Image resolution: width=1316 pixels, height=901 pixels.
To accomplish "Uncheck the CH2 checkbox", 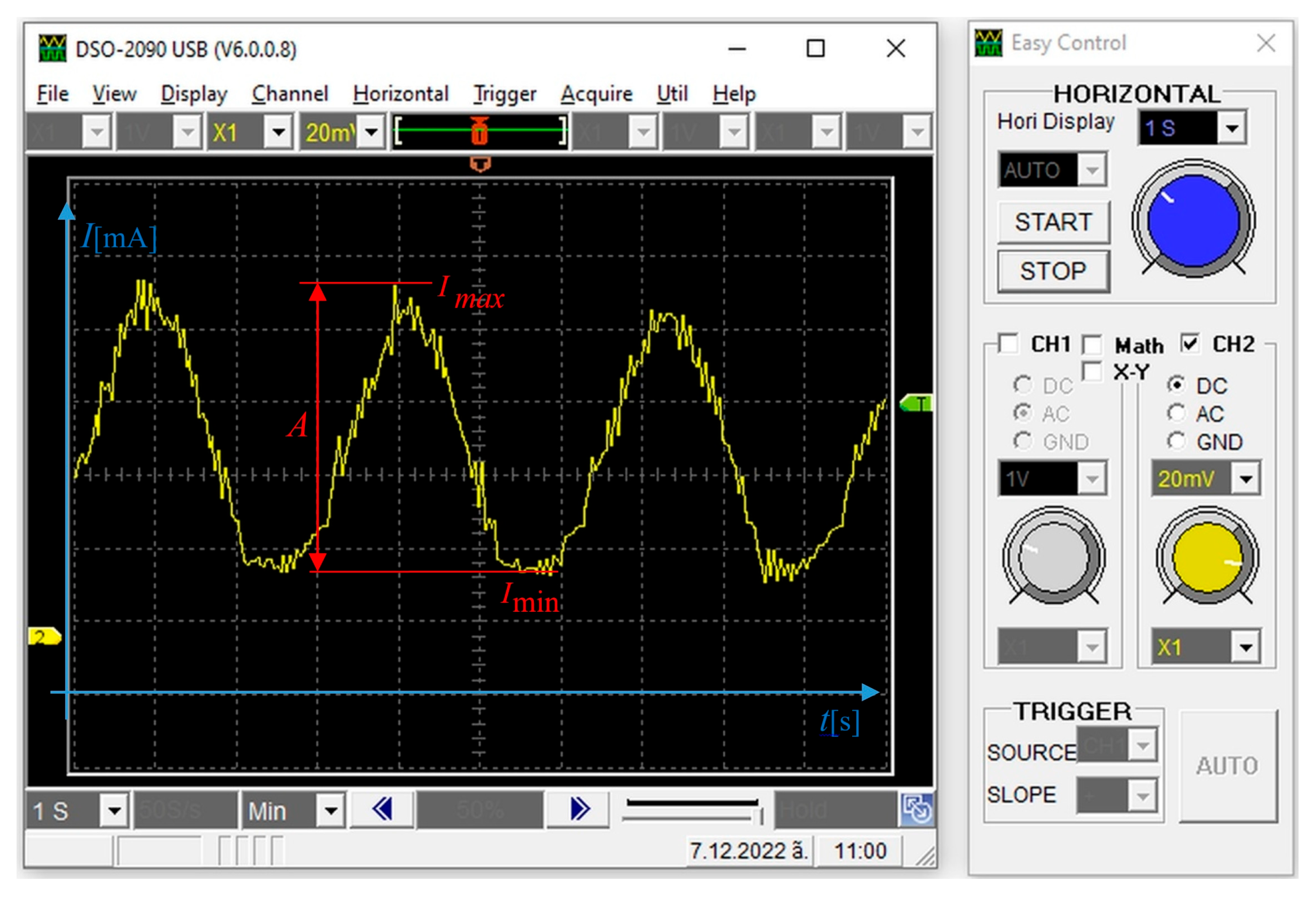I will coord(1190,343).
